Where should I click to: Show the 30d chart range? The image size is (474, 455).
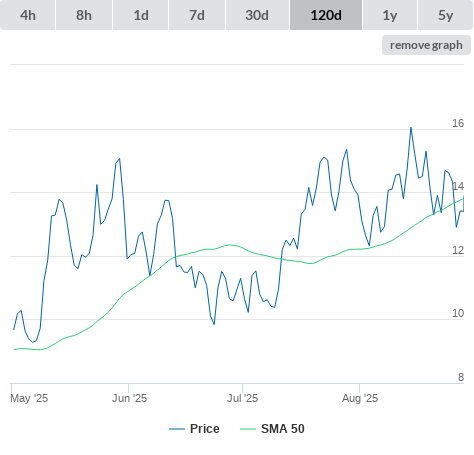[257, 15]
